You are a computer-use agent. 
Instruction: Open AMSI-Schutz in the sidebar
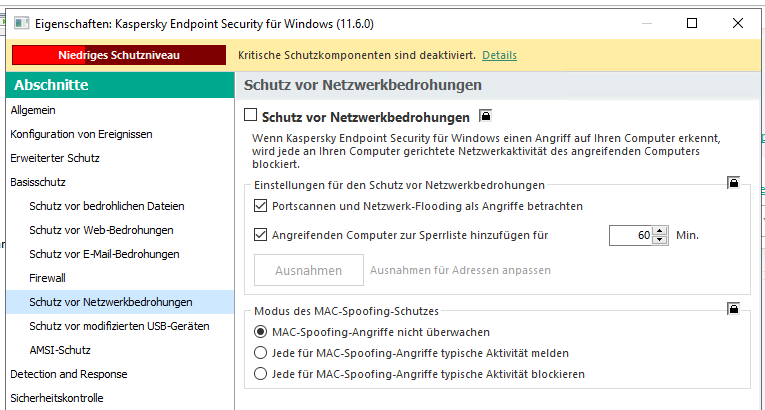[x=60, y=350]
